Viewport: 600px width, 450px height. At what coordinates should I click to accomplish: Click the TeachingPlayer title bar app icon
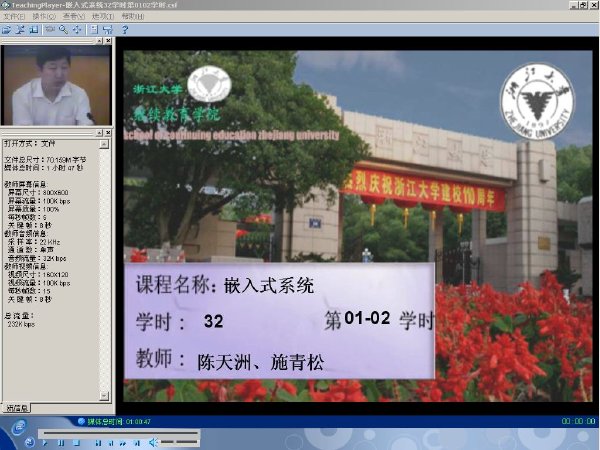tap(5, 5)
